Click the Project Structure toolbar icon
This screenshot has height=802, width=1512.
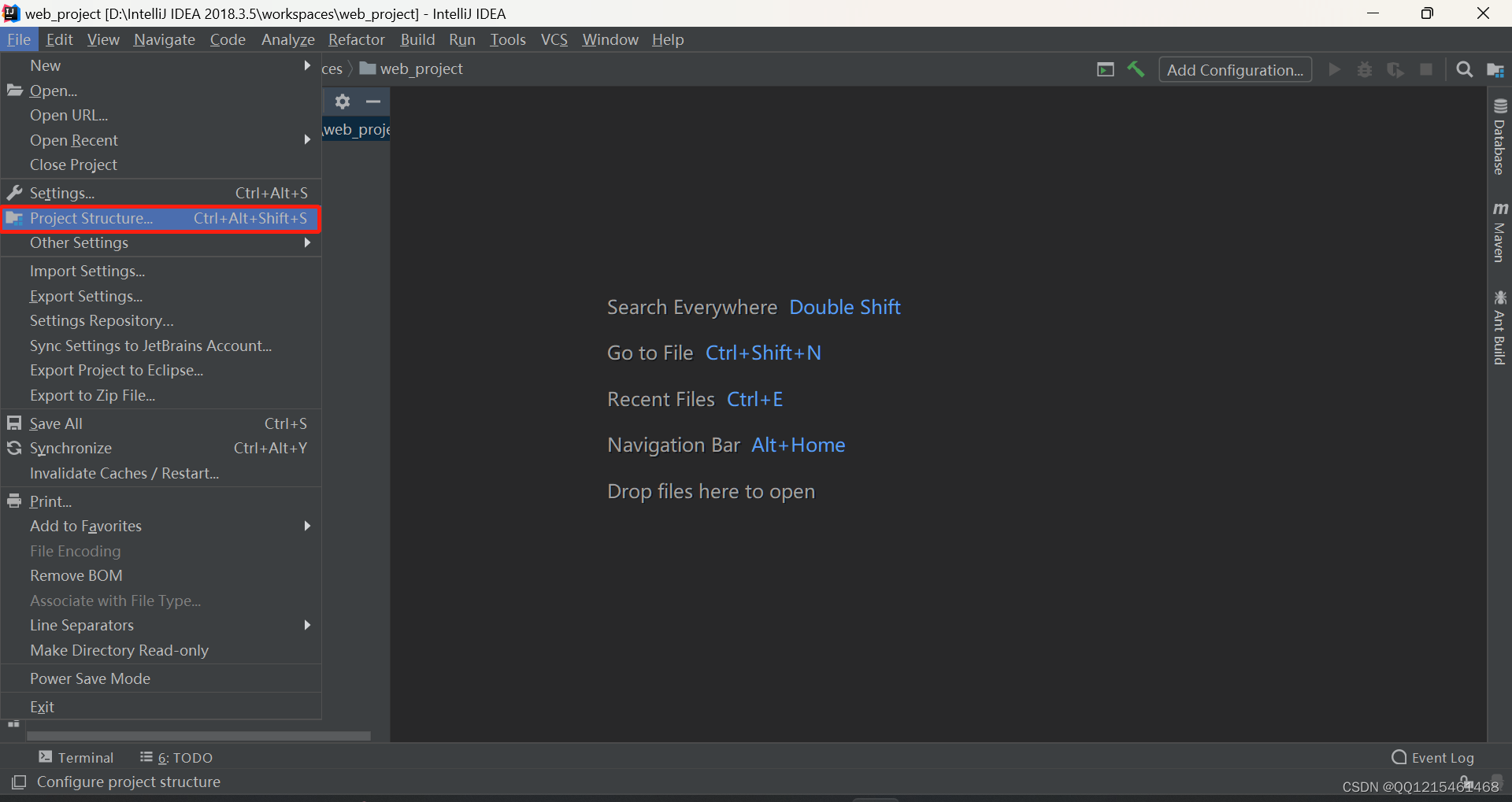coord(1495,69)
